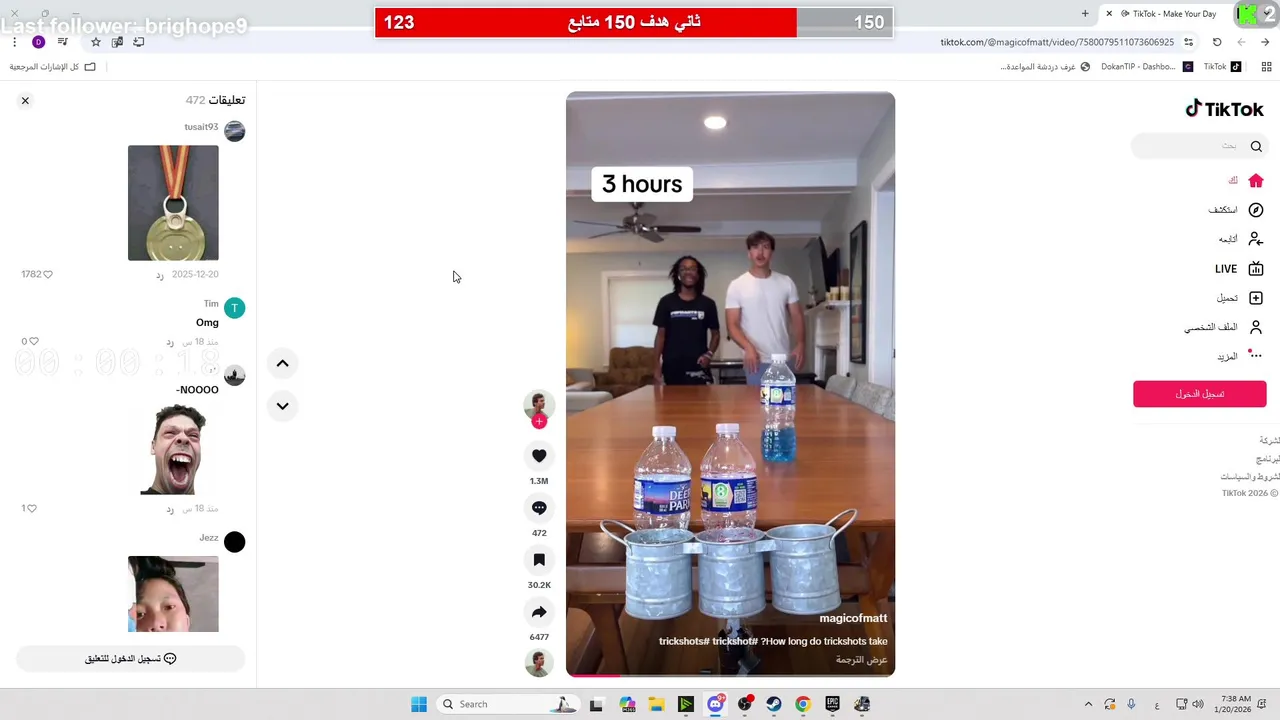Click the pink log in button
Screen dimensions: 1280x720
click(1200, 394)
